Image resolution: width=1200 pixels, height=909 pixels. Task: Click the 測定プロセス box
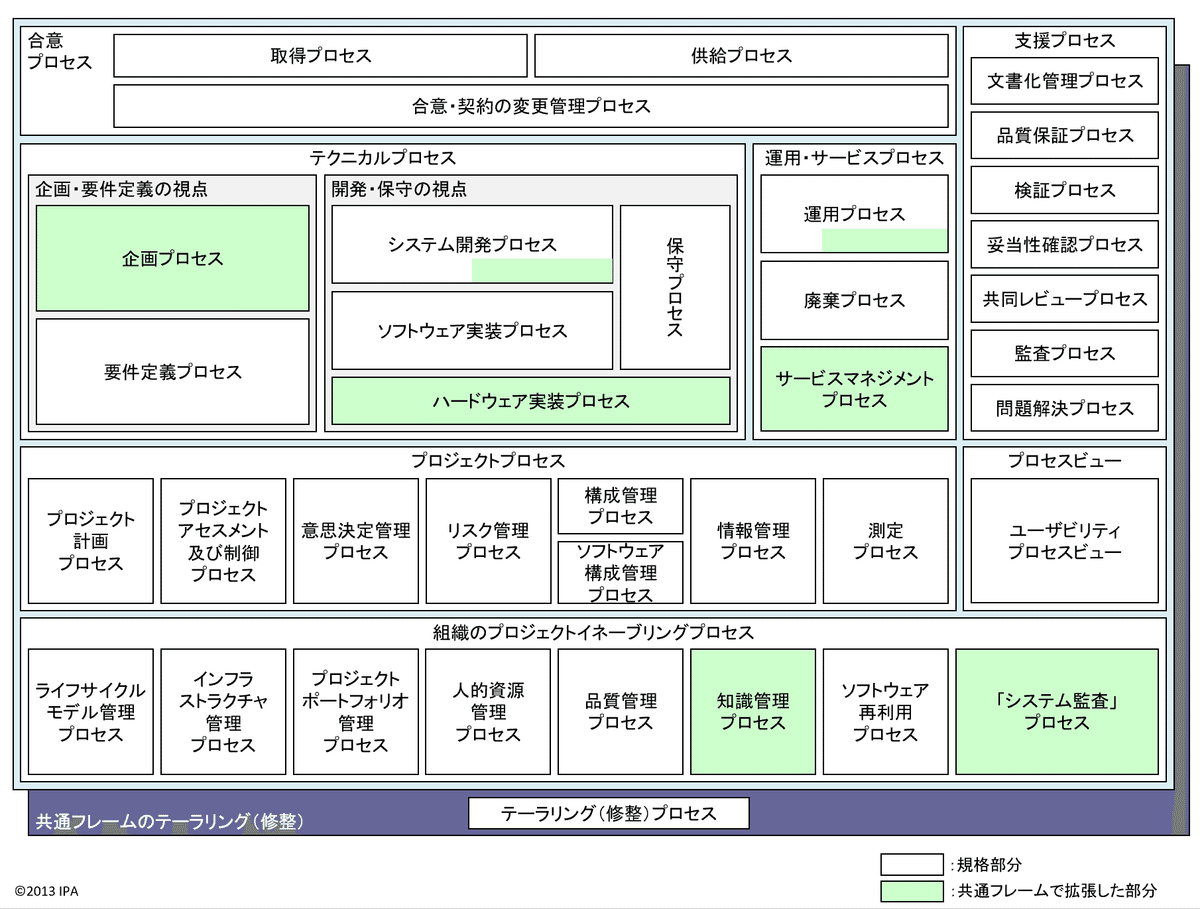coord(885,541)
